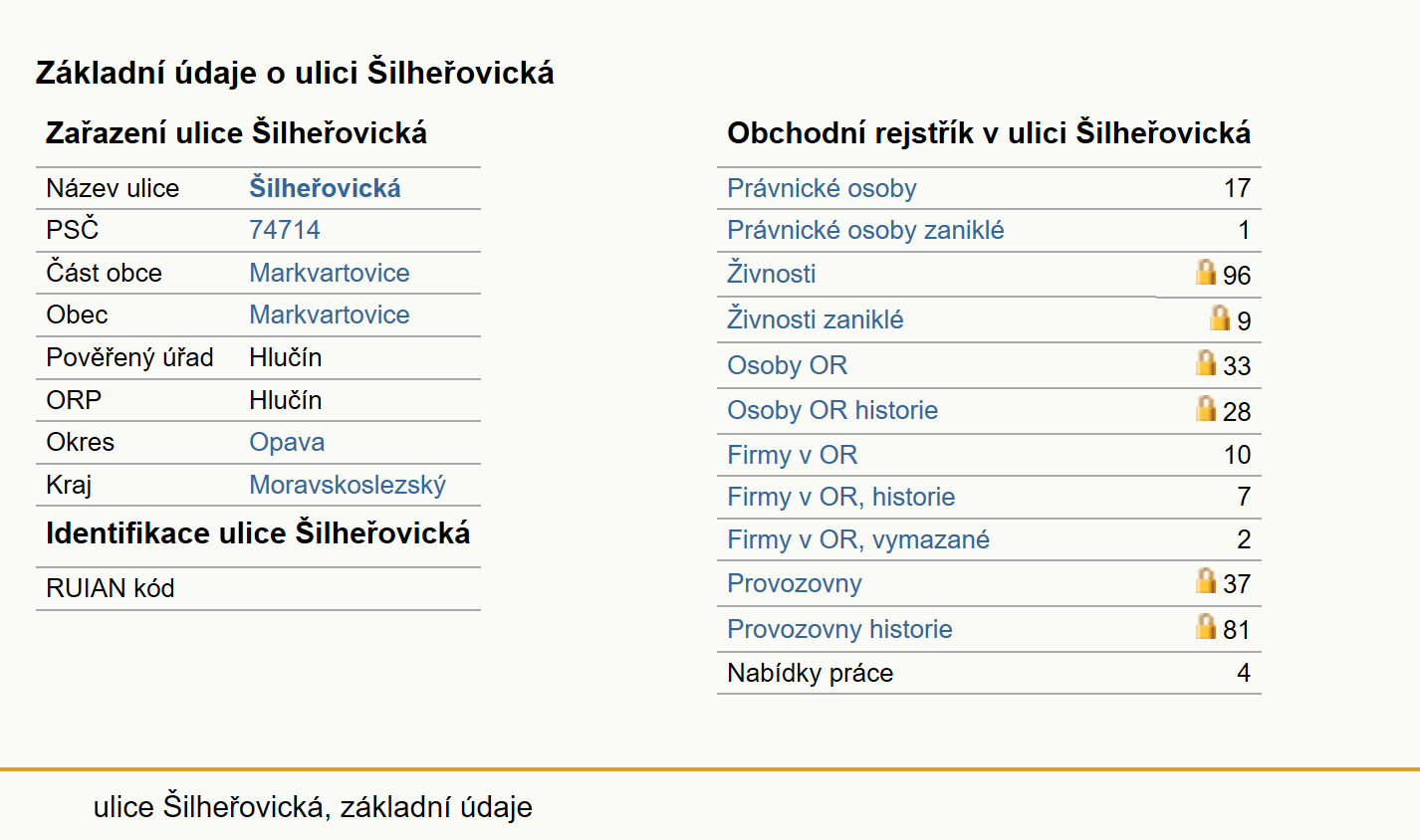Open Firmy v OR, vymazané link
Screen dimensions: 1420x840
(x=858, y=539)
